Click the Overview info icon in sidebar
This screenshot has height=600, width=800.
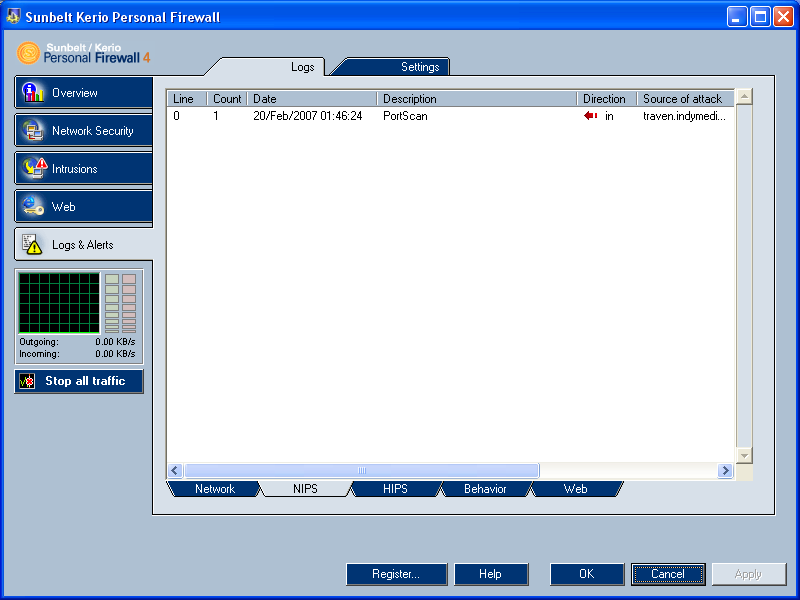(x=34, y=93)
